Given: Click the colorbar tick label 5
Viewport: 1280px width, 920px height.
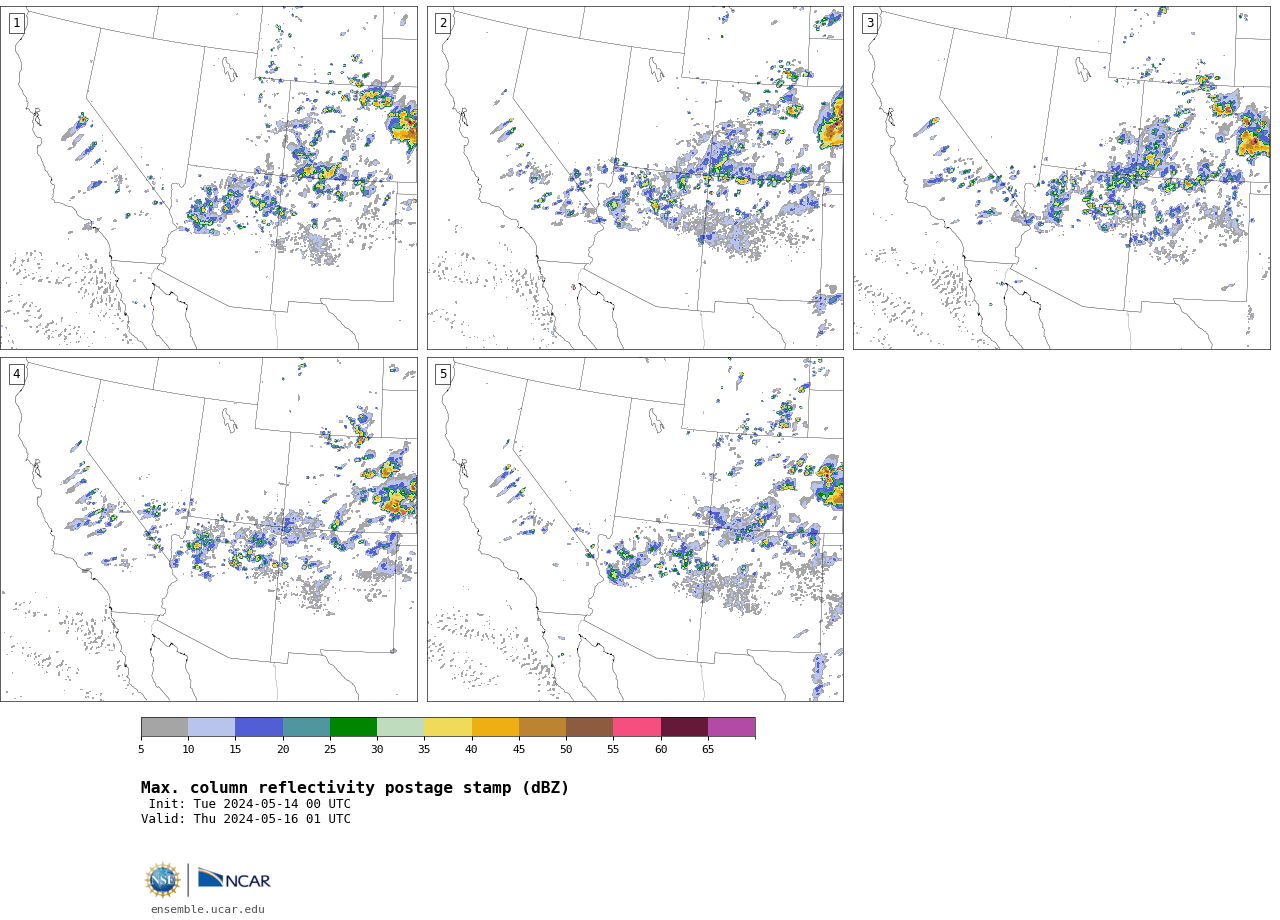Looking at the screenshot, I should pos(141,750).
